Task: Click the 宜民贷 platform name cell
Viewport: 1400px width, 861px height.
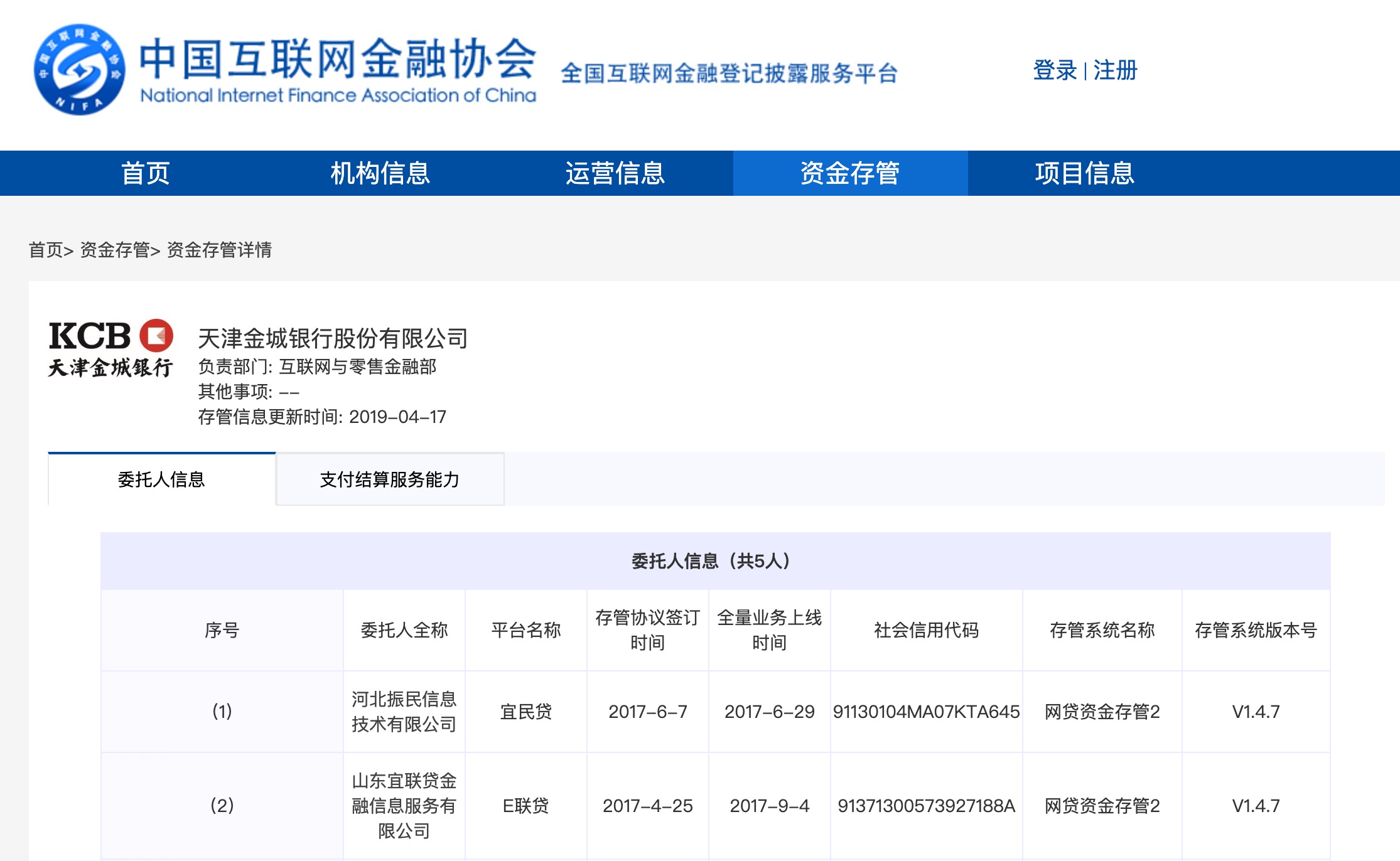Action: click(x=525, y=712)
